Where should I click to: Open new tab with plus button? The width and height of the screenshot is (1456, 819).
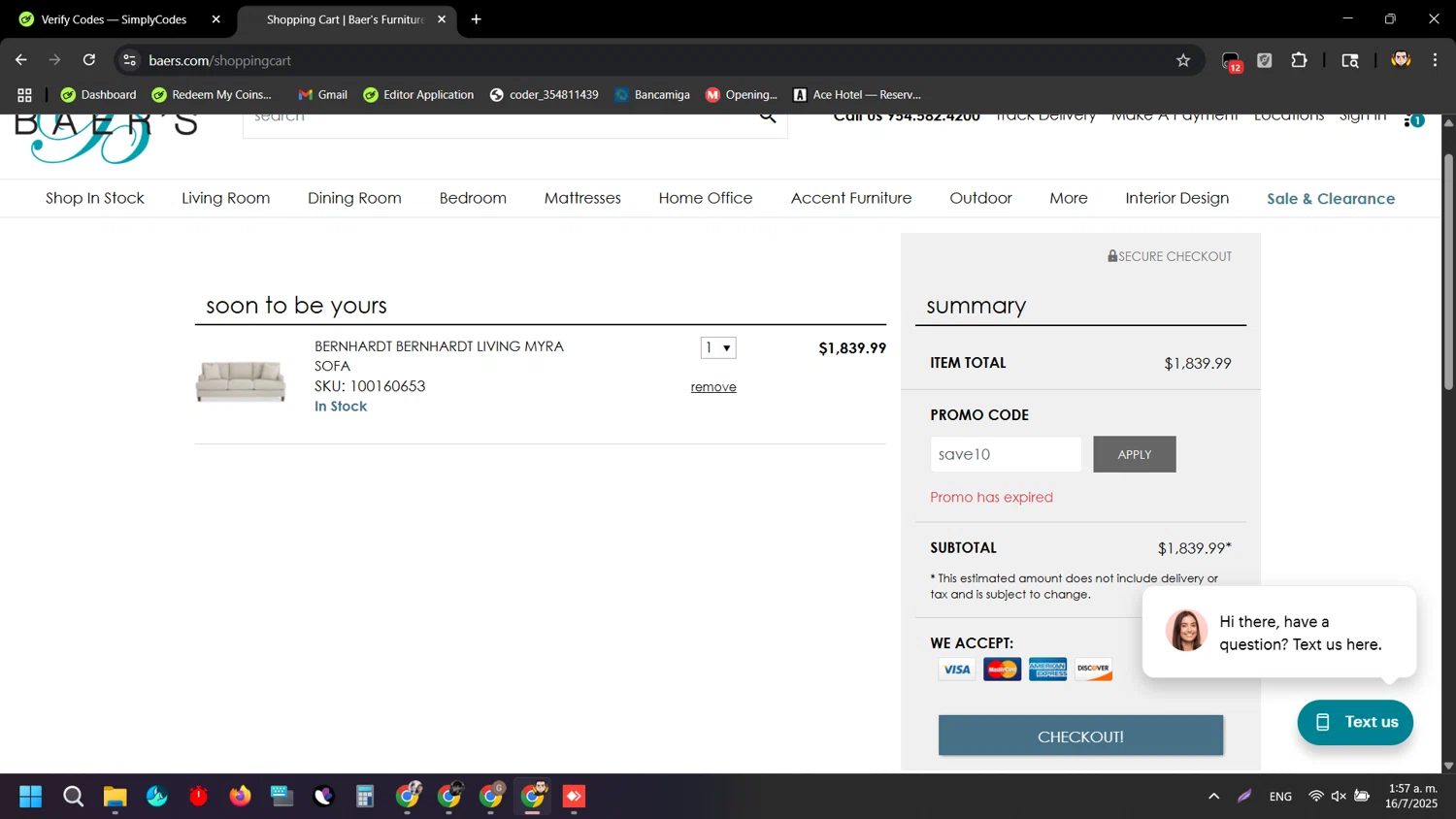coord(476,19)
